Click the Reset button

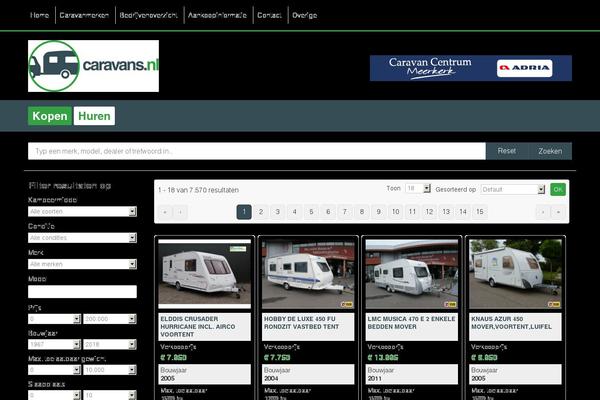pyautogui.click(x=507, y=151)
